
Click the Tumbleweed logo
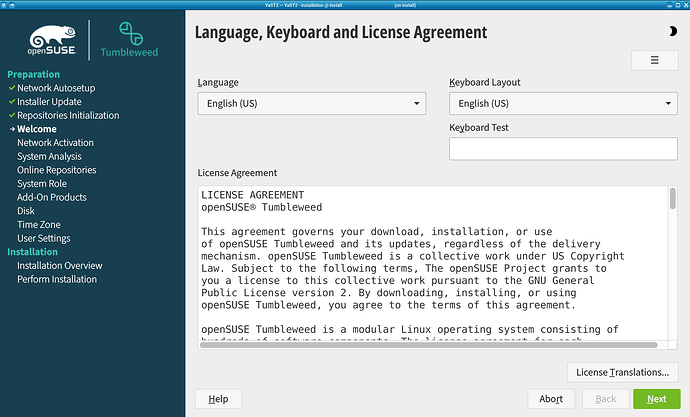coord(129,40)
